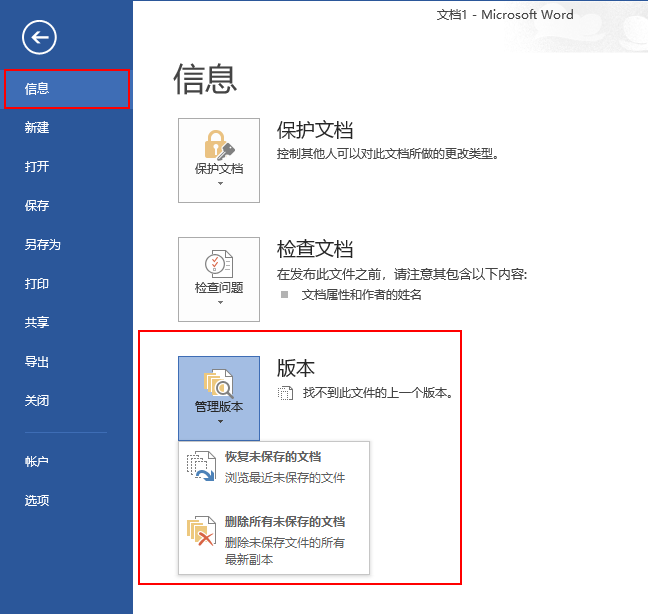Choose 另存为 in the sidebar
Screen dimensions: 648x614
[43, 245]
